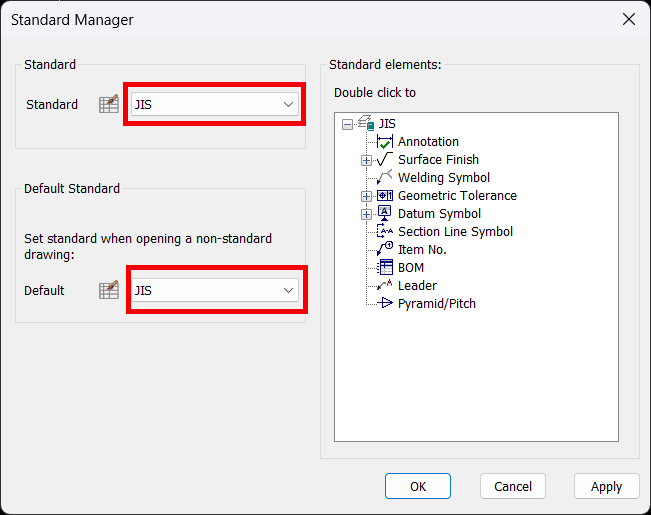
Task: Click the BOM table icon
Action: [384, 267]
